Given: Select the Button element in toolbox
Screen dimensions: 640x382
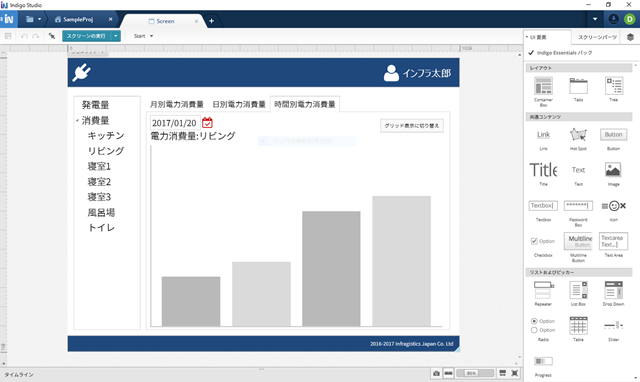Looking at the screenshot, I should (x=613, y=139).
